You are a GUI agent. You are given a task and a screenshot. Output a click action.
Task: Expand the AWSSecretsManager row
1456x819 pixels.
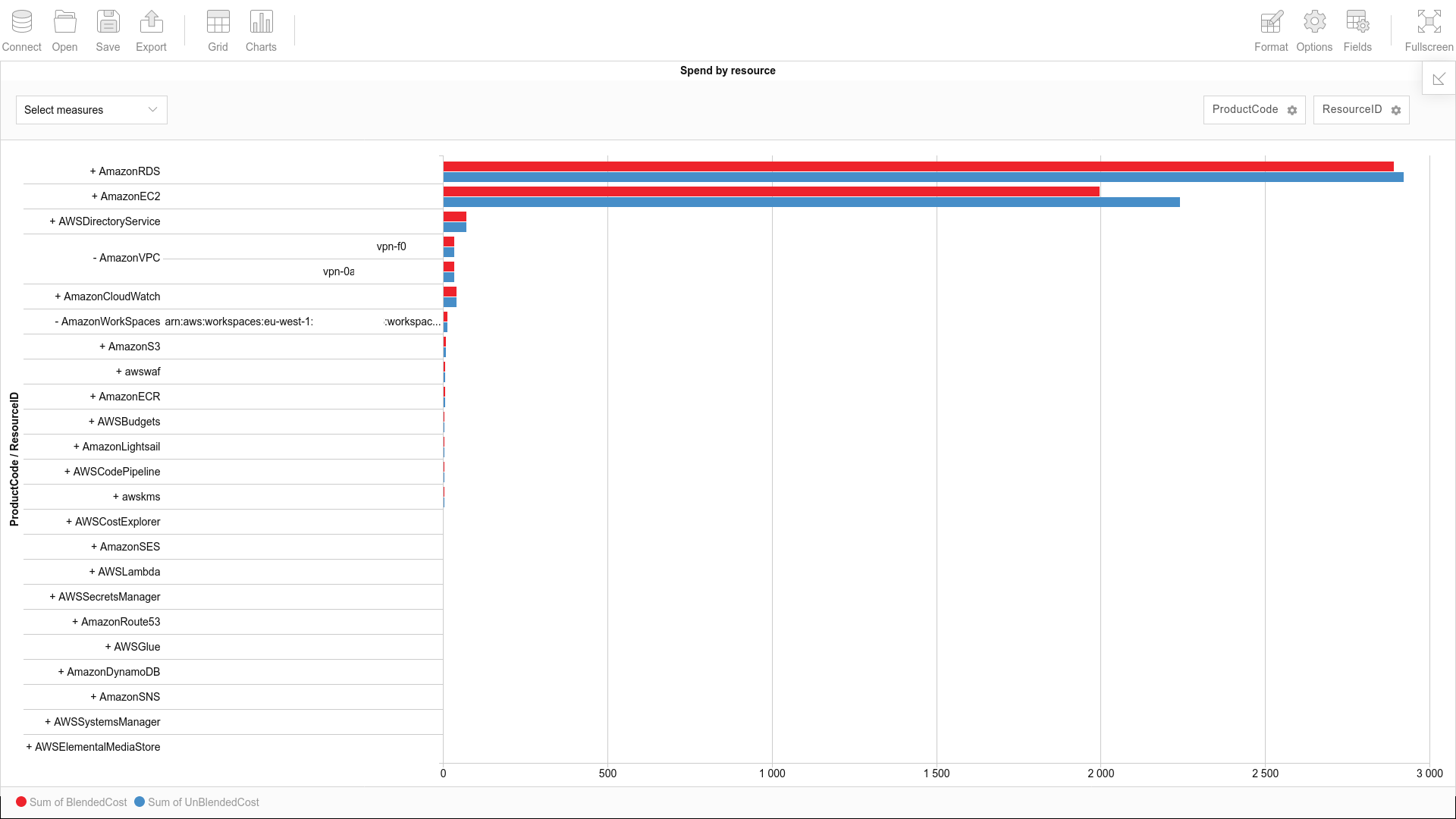coord(105,597)
